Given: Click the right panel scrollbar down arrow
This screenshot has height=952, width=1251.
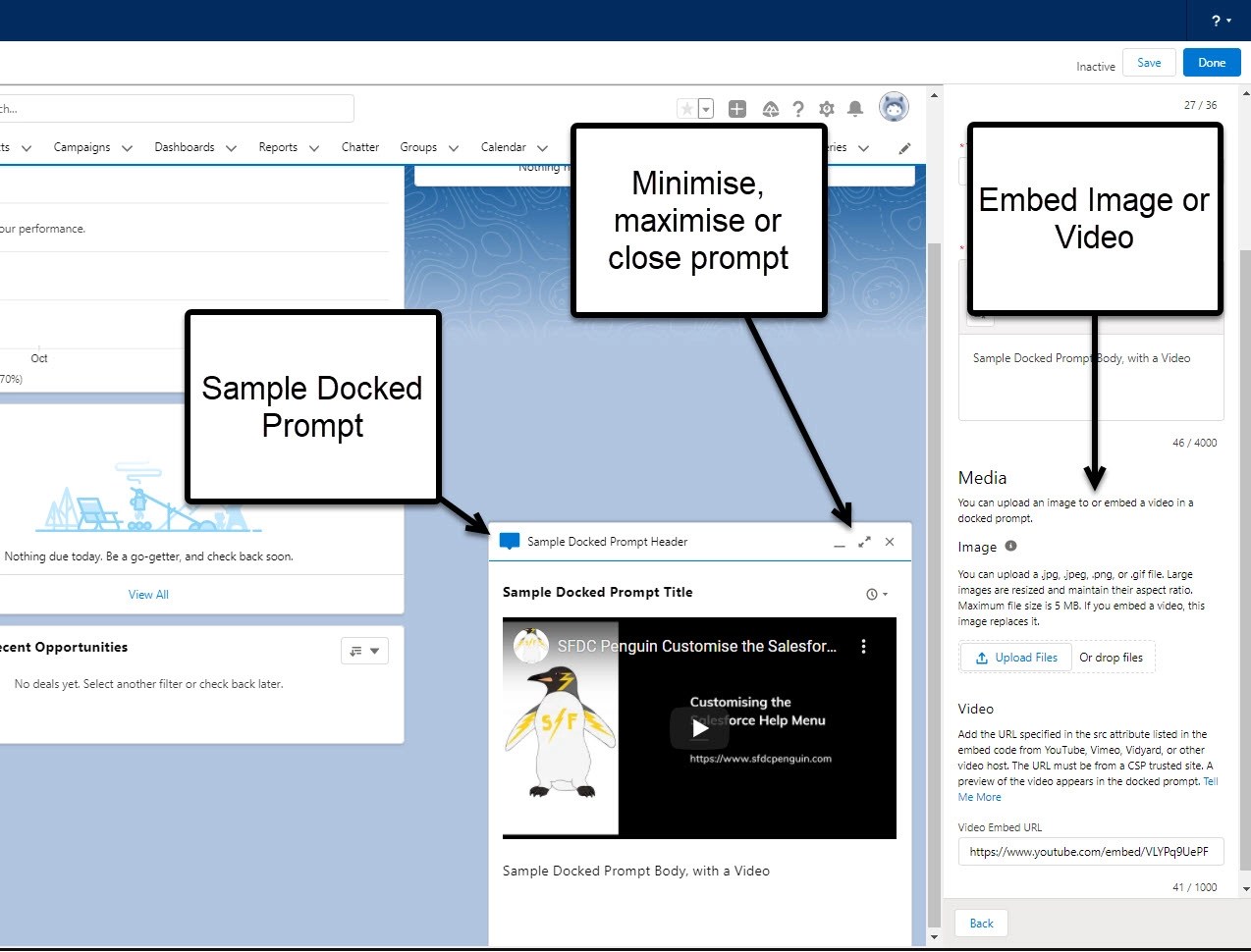Looking at the screenshot, I should click(x=1245, y=889).
